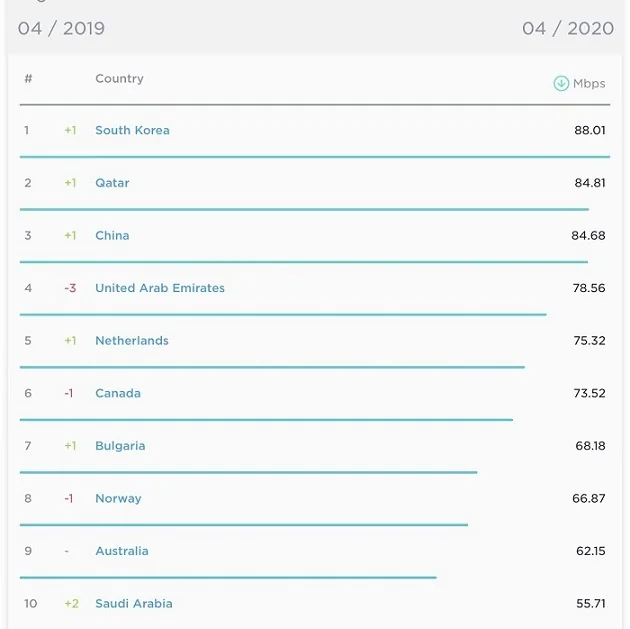Open the Canada country link

118,393
